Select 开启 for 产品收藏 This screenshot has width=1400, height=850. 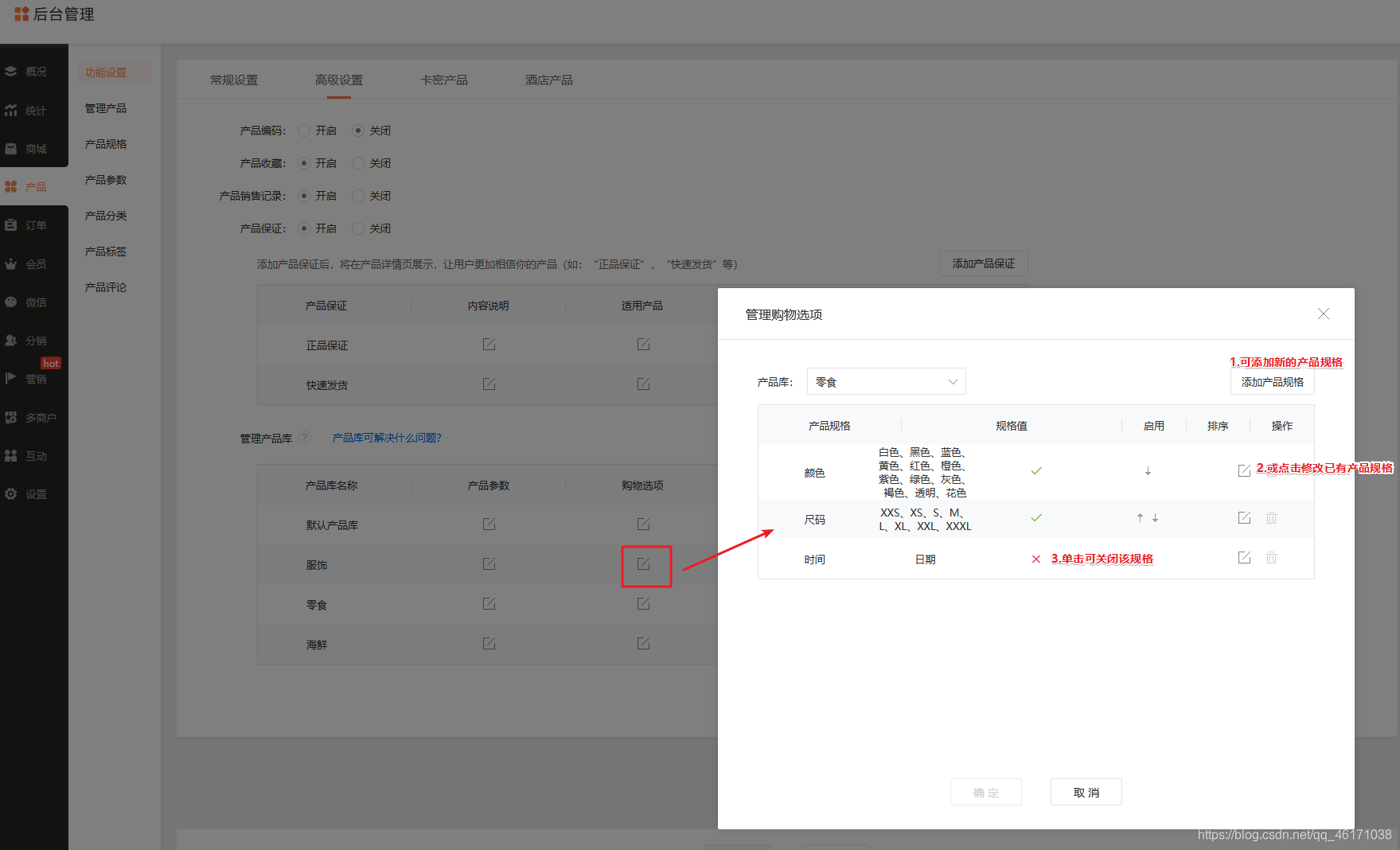[304, 163]
